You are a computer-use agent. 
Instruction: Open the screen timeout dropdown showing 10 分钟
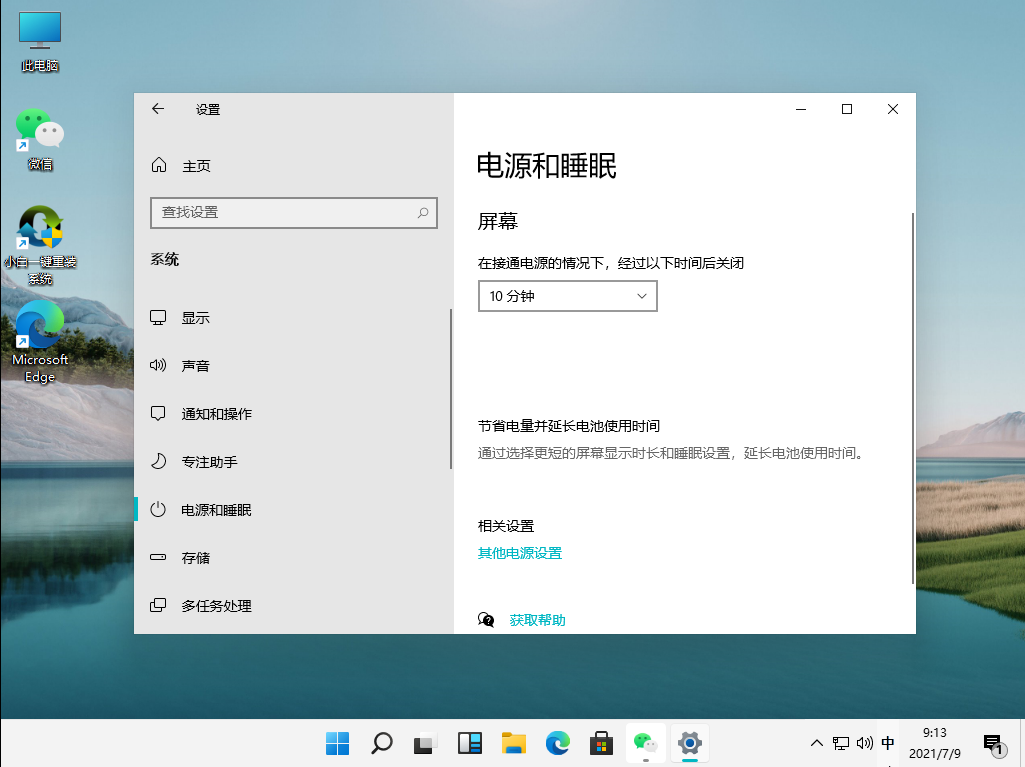(x=567, y=296)
